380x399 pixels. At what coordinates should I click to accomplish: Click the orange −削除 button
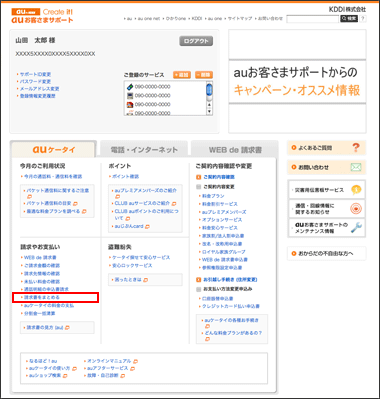pos(204,75)
